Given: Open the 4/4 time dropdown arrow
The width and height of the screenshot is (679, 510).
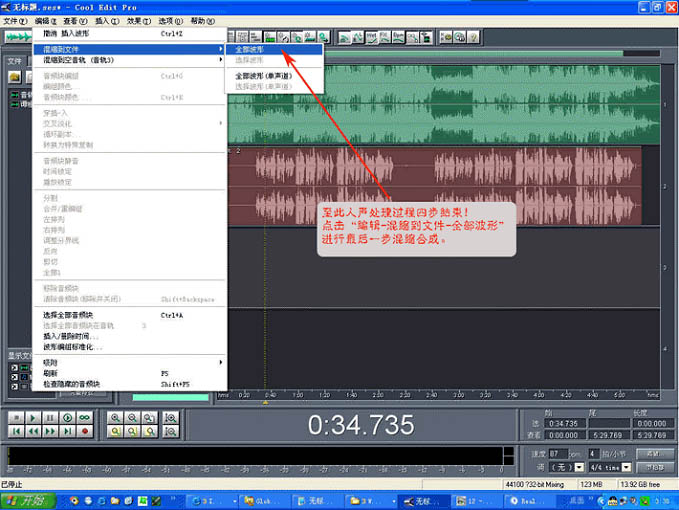Looking at the screenshot, I should click(x=627, y=467).
